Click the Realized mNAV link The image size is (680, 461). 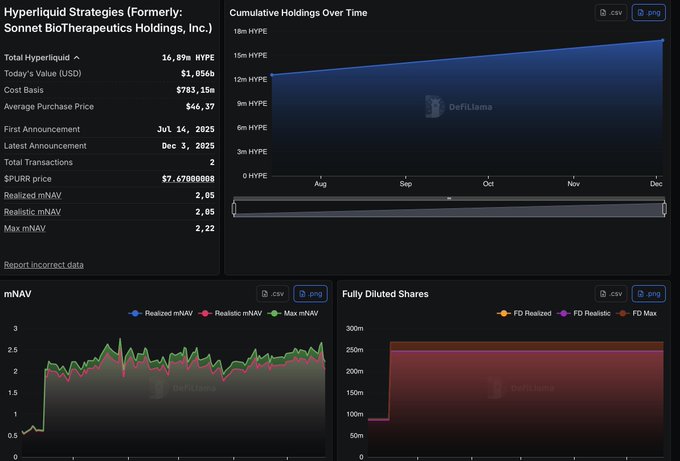coord(33,195)
